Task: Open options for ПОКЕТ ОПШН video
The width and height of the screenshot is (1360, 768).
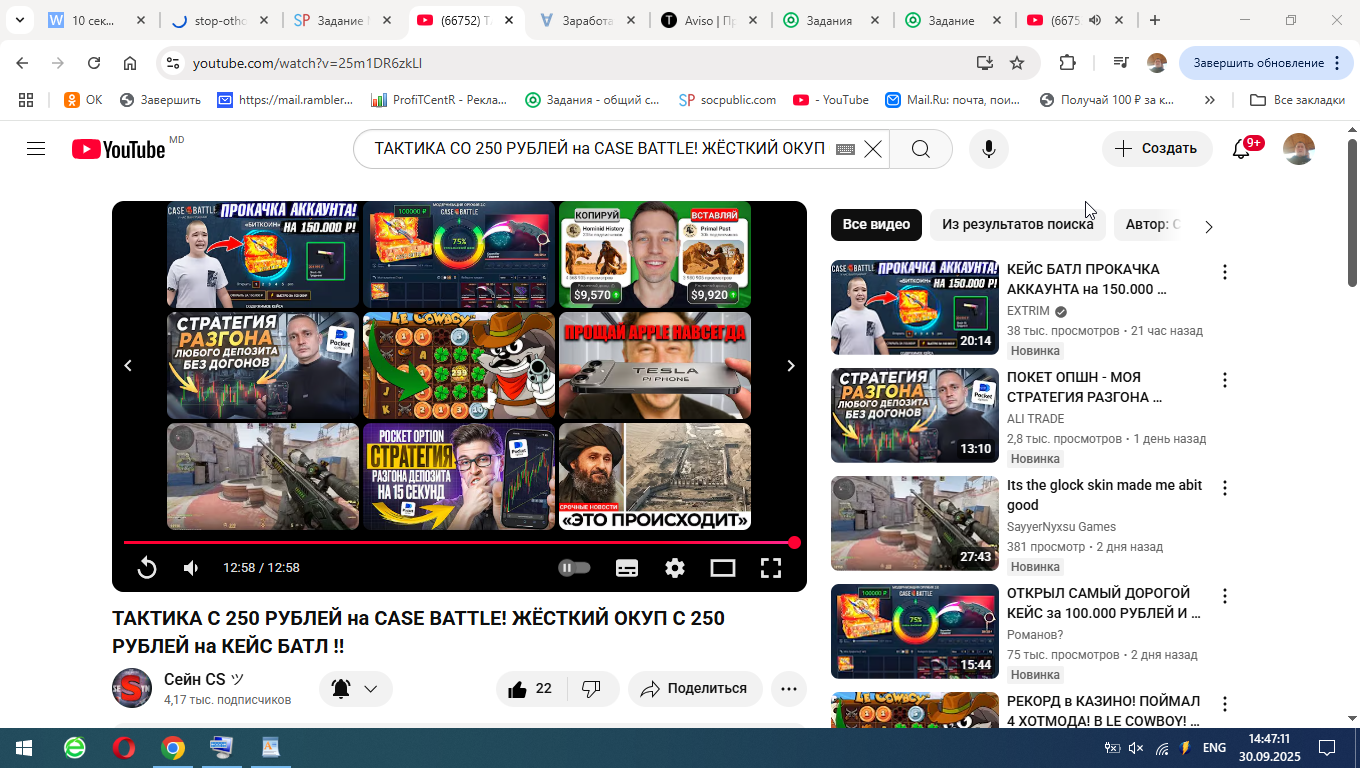Action: (x=1224, y=380)
